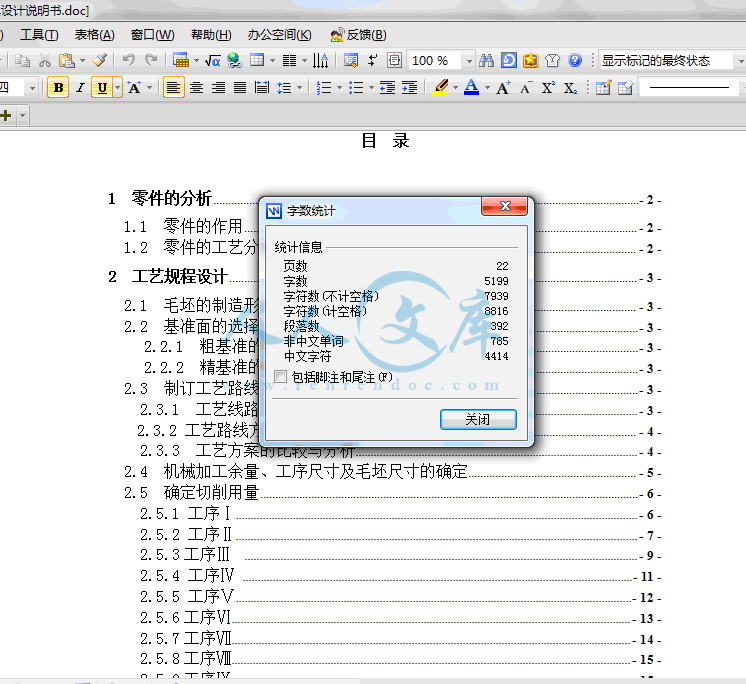Image resolution: width=746 pixels, height=684 pixels.
Task: Click the font color blue swatch button
Action: click(471, 88)
